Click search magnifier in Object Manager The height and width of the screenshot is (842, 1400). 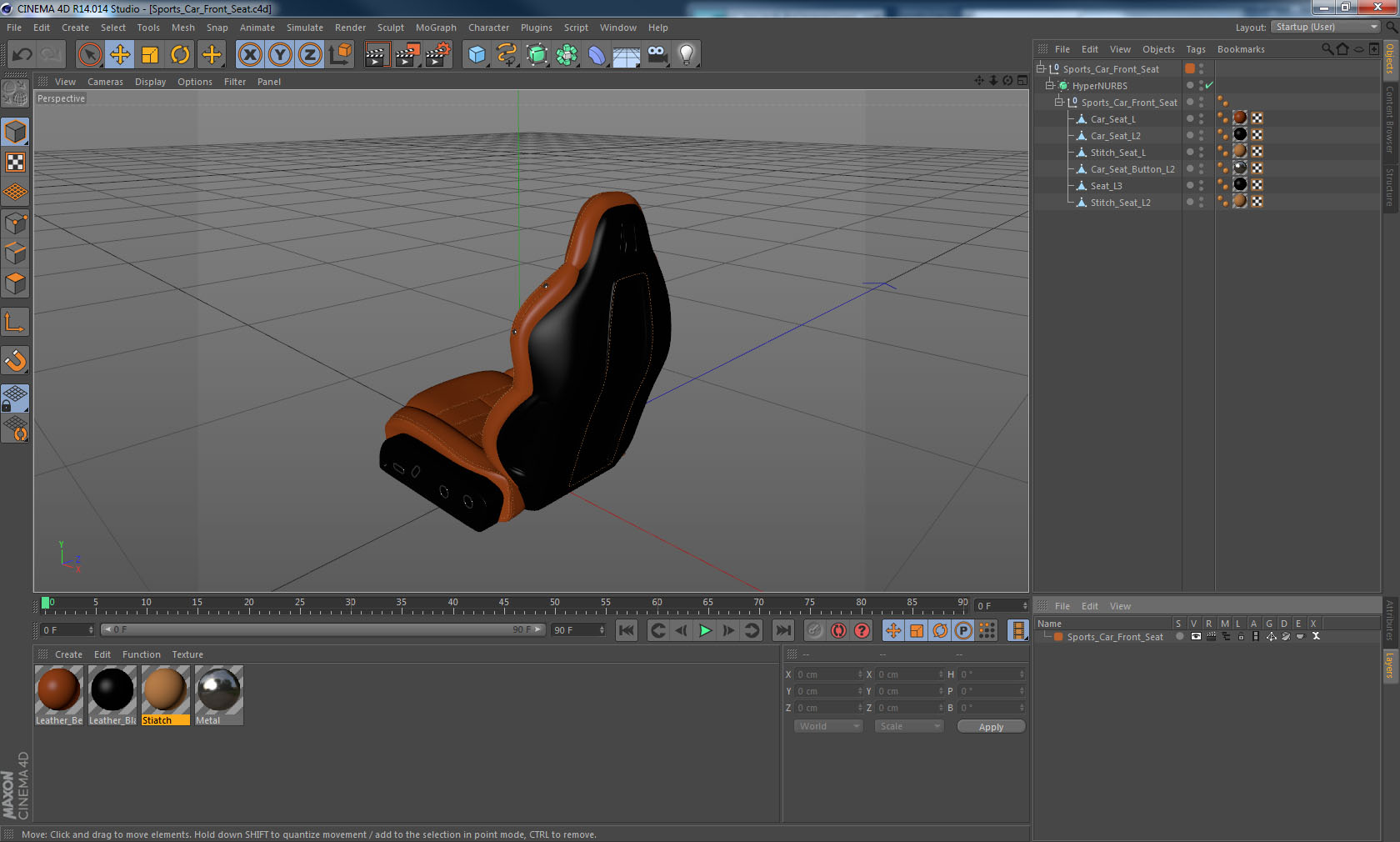point(1327,49)
